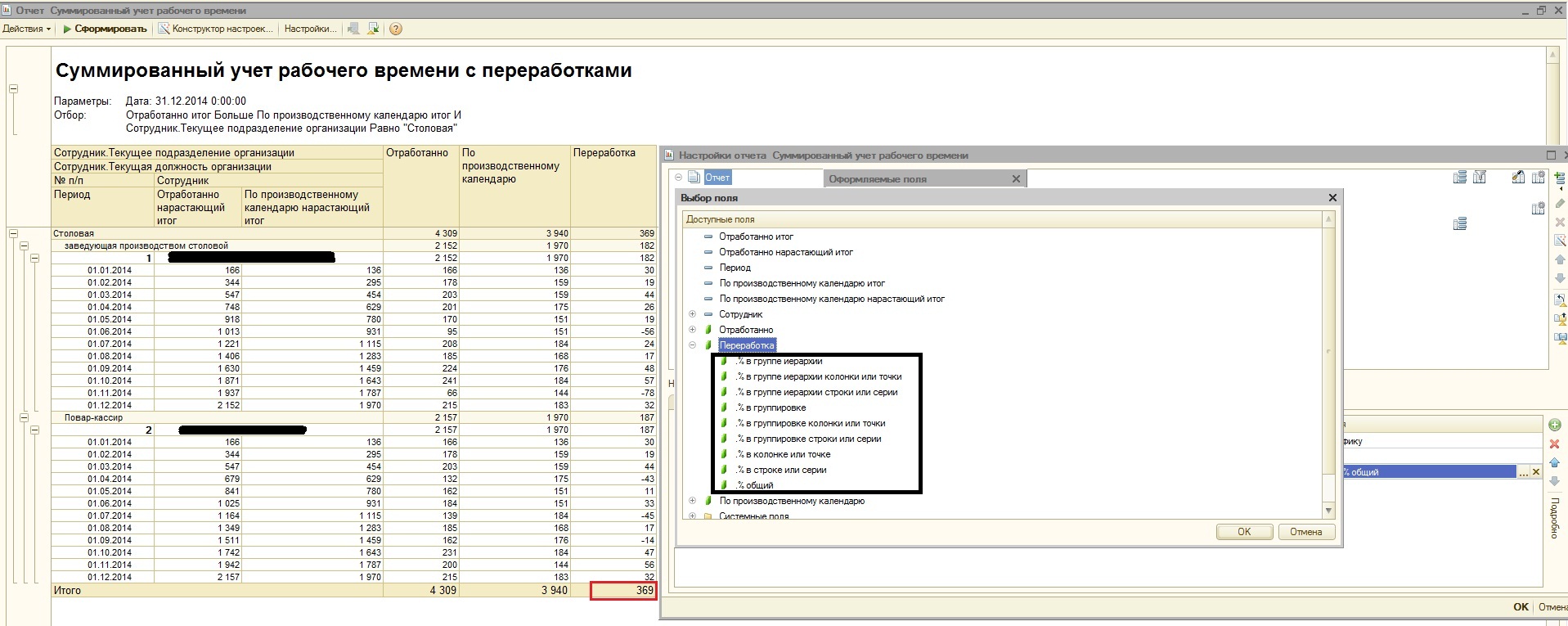Expand the Отработанно field node
Screen dimensions: 1568x626
click(x=692, y=330)
